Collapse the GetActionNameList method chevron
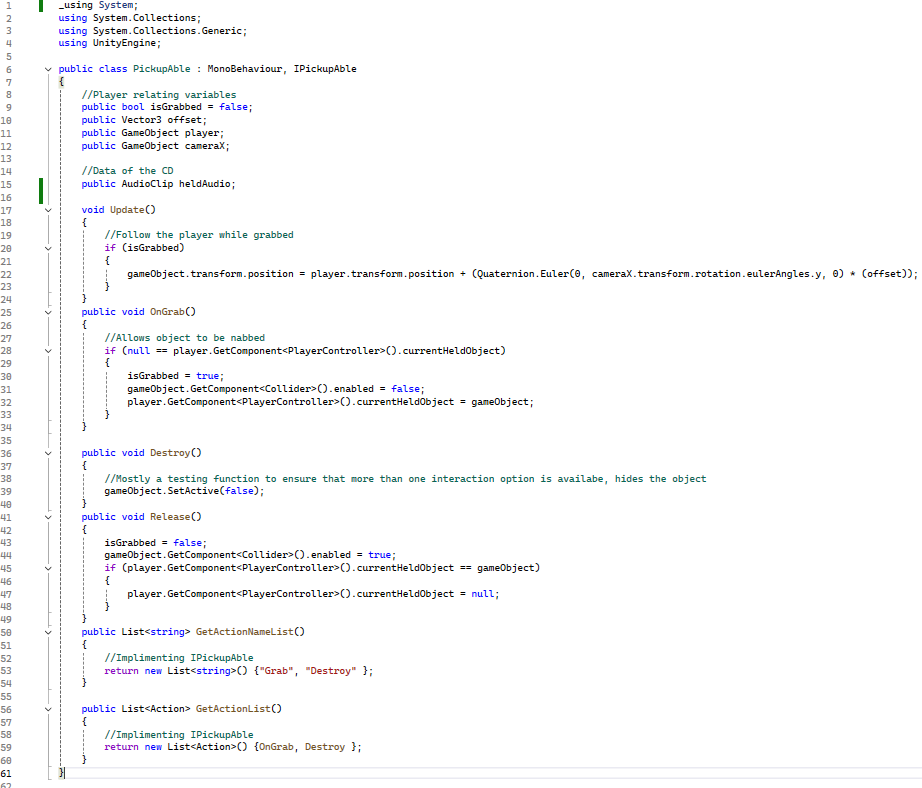This screenshot has width=922, height=788. tap(48, 632)
